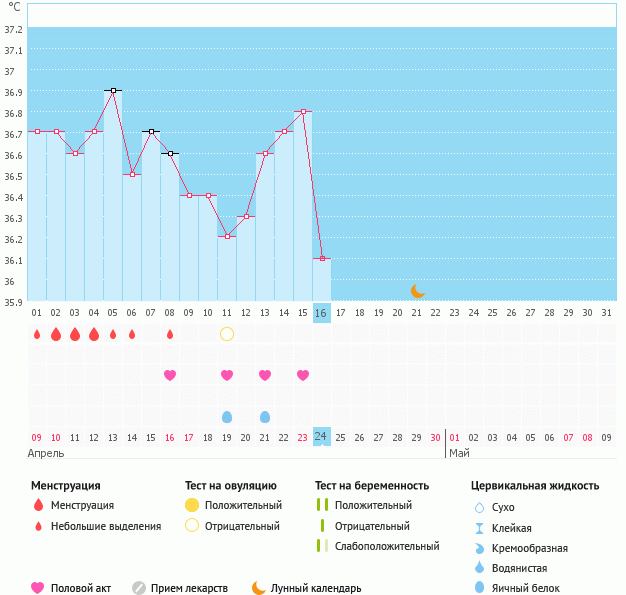Viewport: 626px width, 595px height.
Task: Click the moon icon on day 21
Action: coord(418,291)
